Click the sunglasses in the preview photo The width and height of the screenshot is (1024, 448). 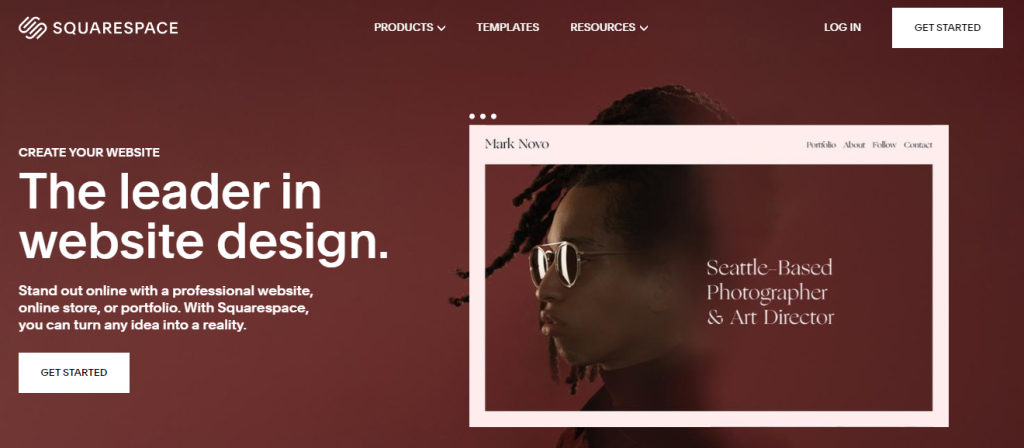pyautogui.click(x=562, y=263)
